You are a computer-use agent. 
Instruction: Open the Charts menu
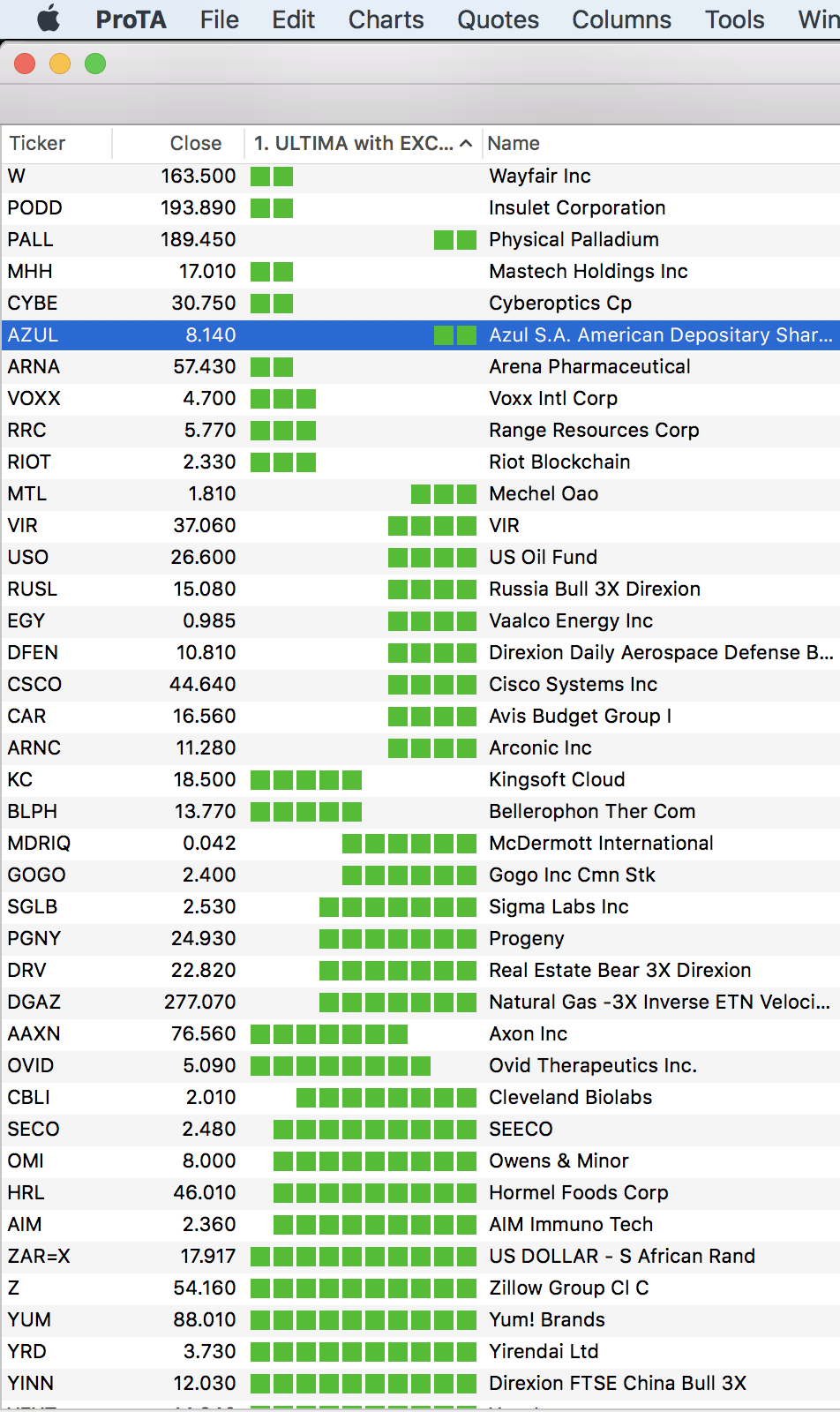pyautogui.click(x=386, y=19)
